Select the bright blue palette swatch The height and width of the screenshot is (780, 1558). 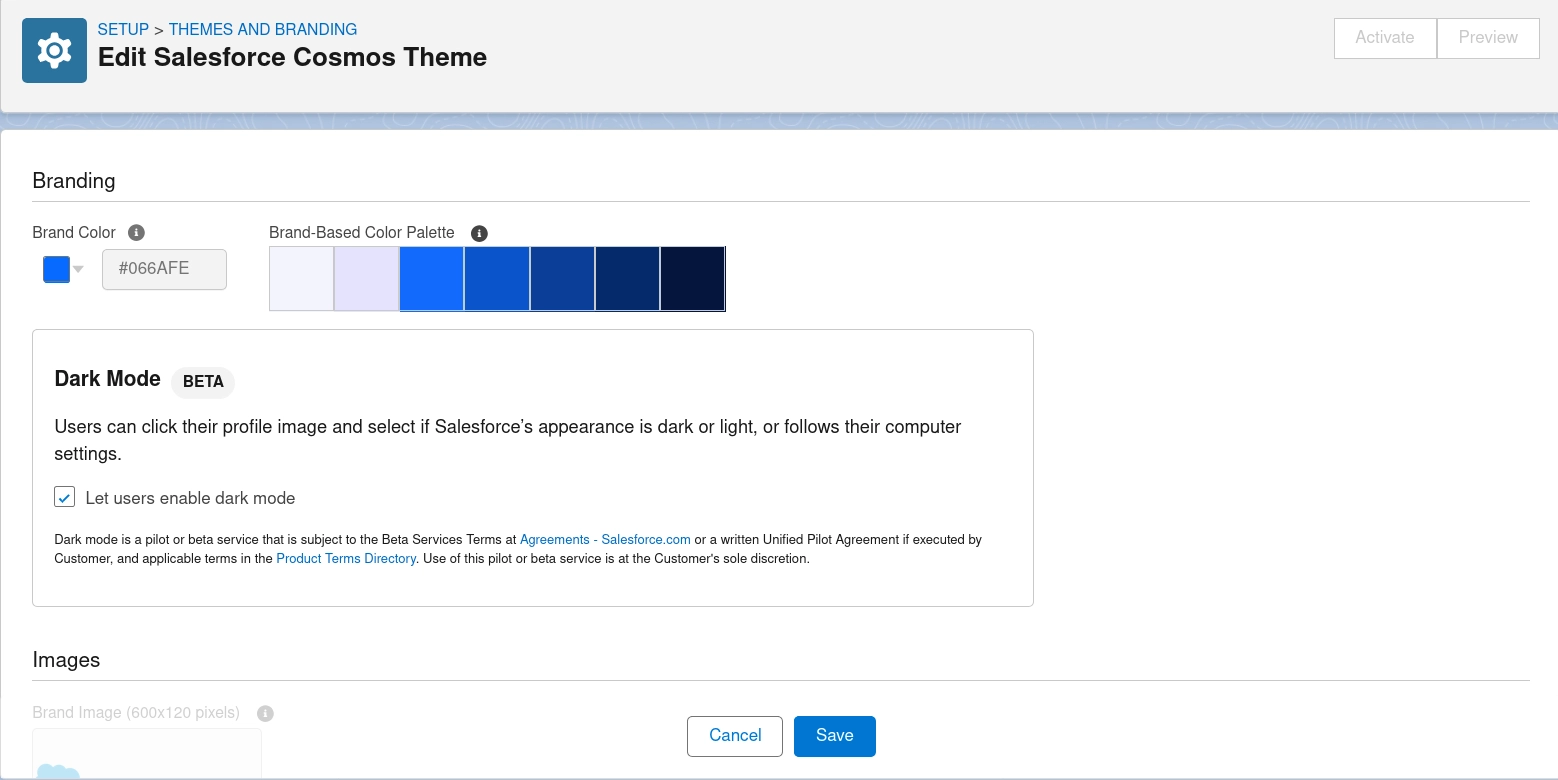click(x=431, y=278)
